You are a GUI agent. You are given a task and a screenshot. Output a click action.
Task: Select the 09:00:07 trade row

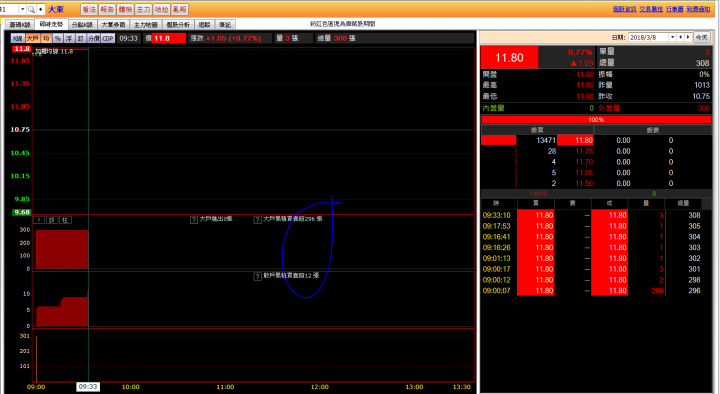click(596, 291)
